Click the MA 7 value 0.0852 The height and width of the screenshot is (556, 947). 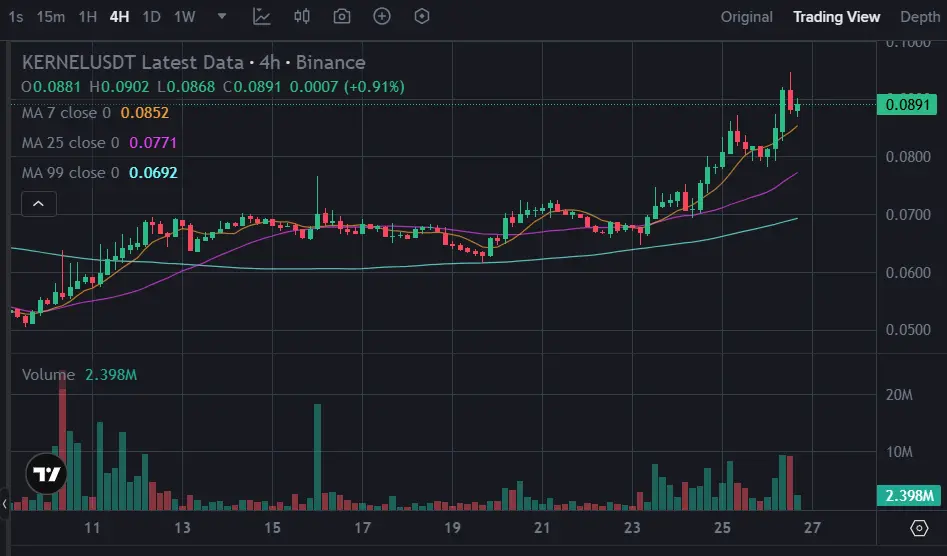click(145, 113)
